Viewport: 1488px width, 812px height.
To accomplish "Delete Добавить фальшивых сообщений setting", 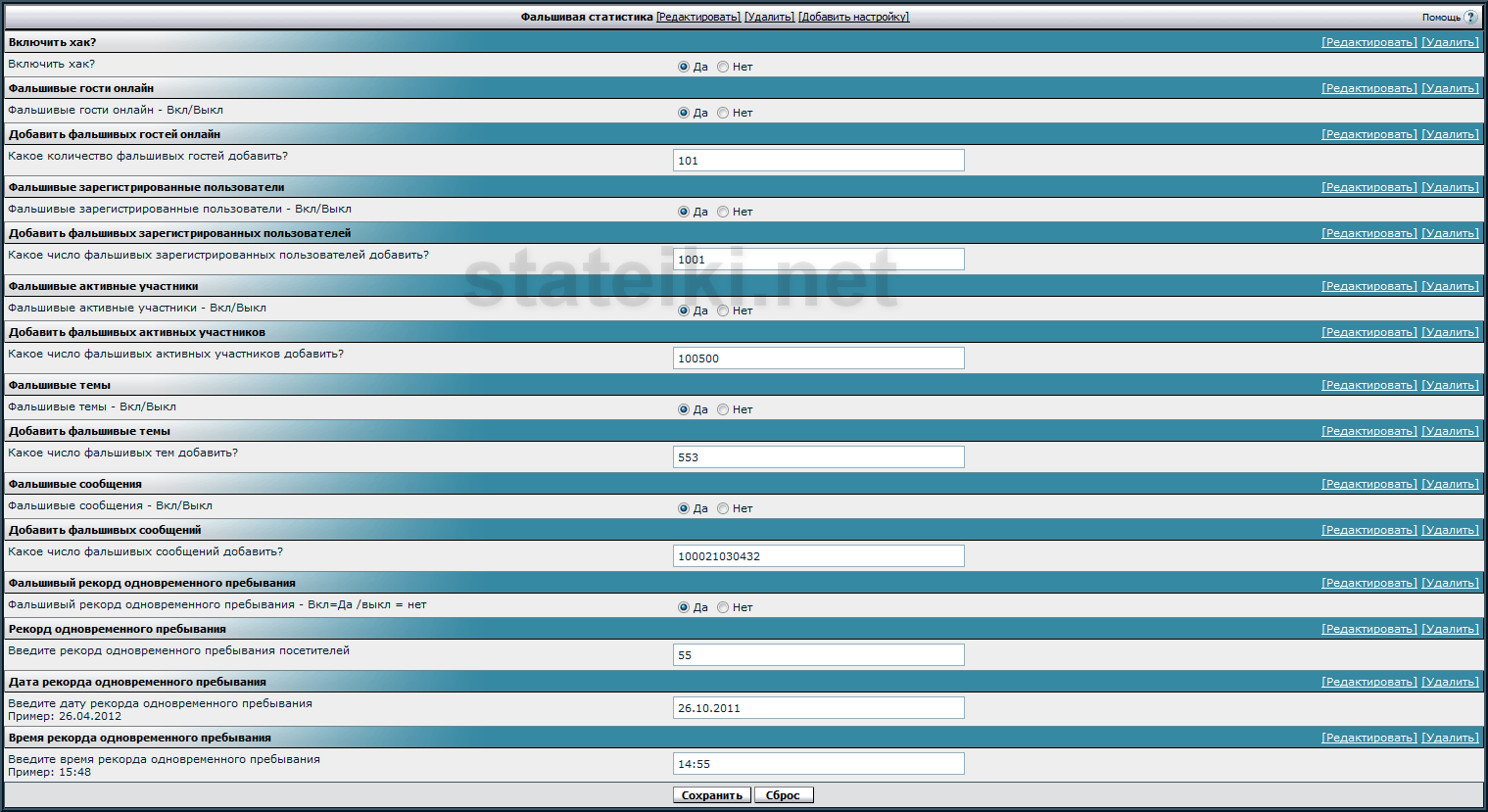I will point(1451,530).
